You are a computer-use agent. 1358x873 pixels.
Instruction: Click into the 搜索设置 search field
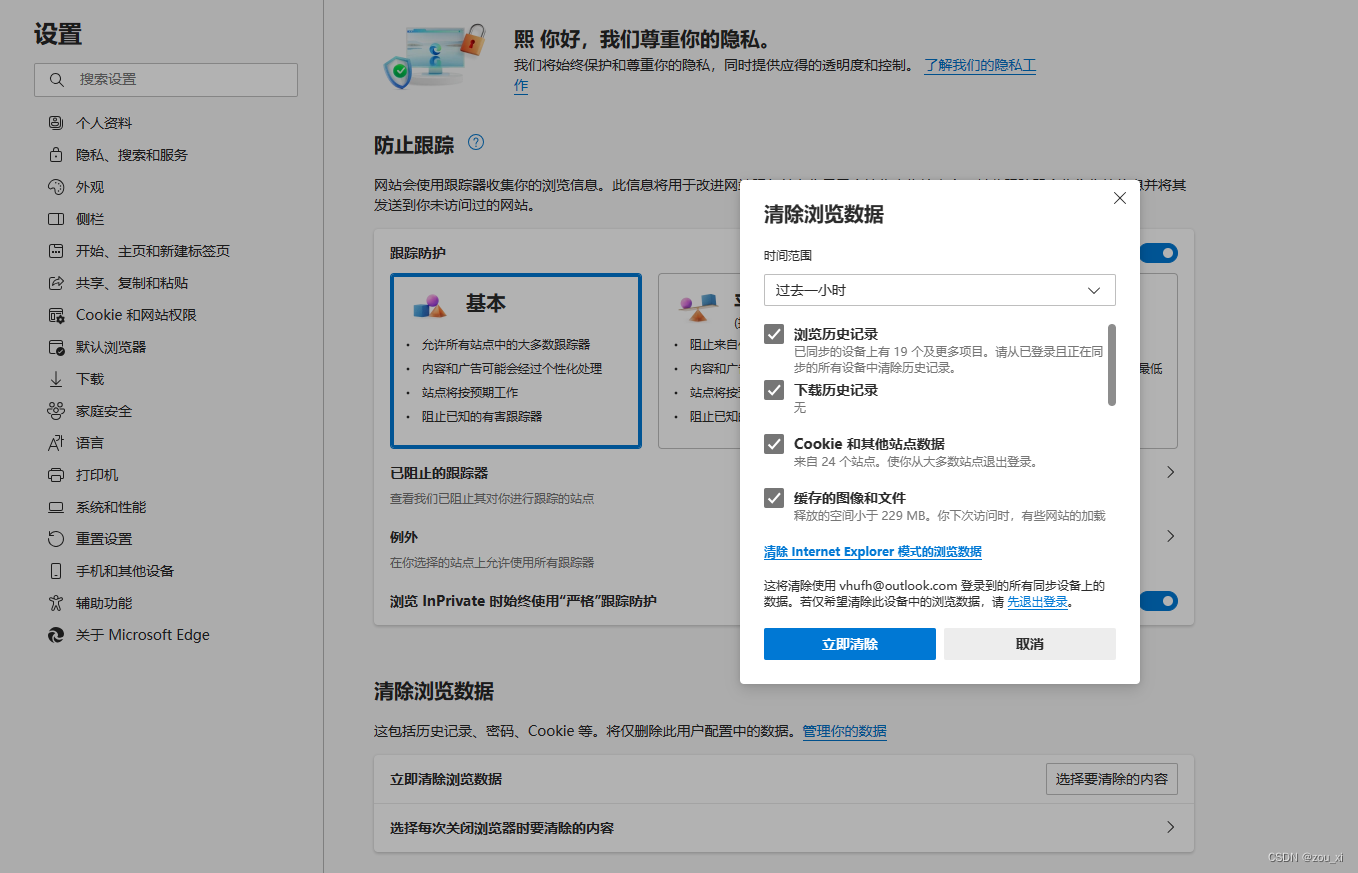(x=166, y=80)
